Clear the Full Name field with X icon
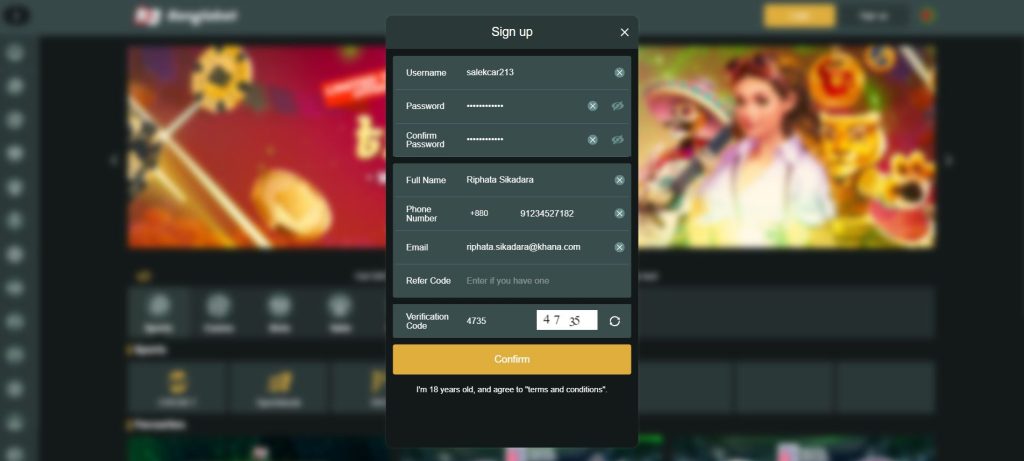 619,180
